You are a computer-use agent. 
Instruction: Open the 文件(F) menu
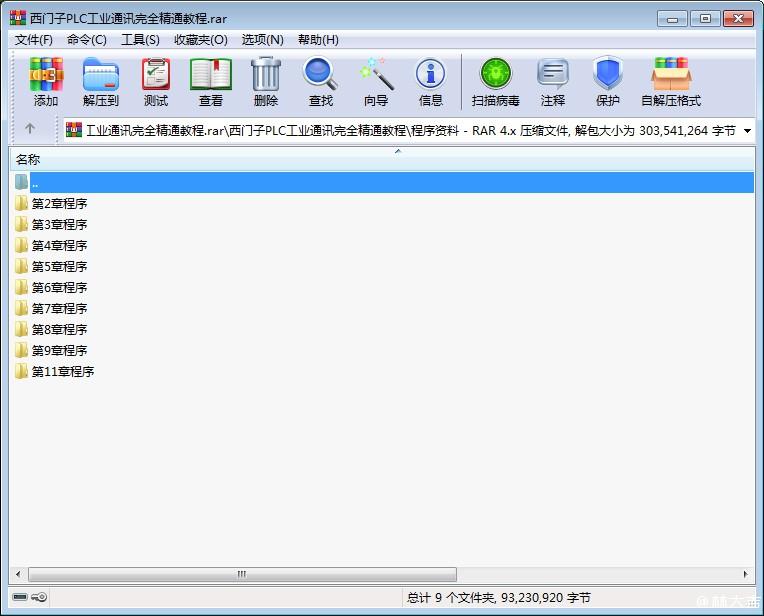point(34,40)
